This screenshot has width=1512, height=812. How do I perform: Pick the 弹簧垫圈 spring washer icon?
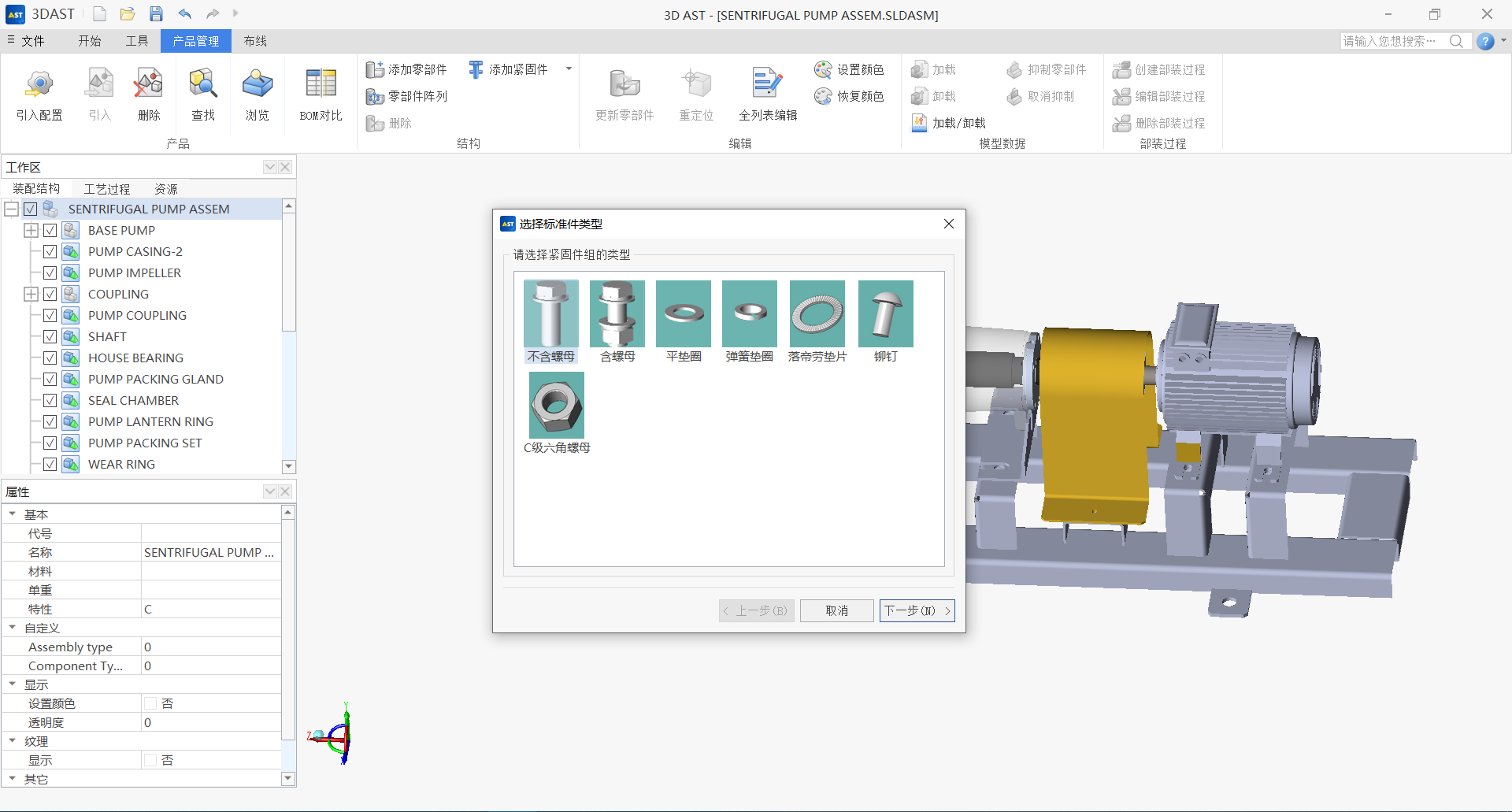pyautogui.click(x=749, y=314)
